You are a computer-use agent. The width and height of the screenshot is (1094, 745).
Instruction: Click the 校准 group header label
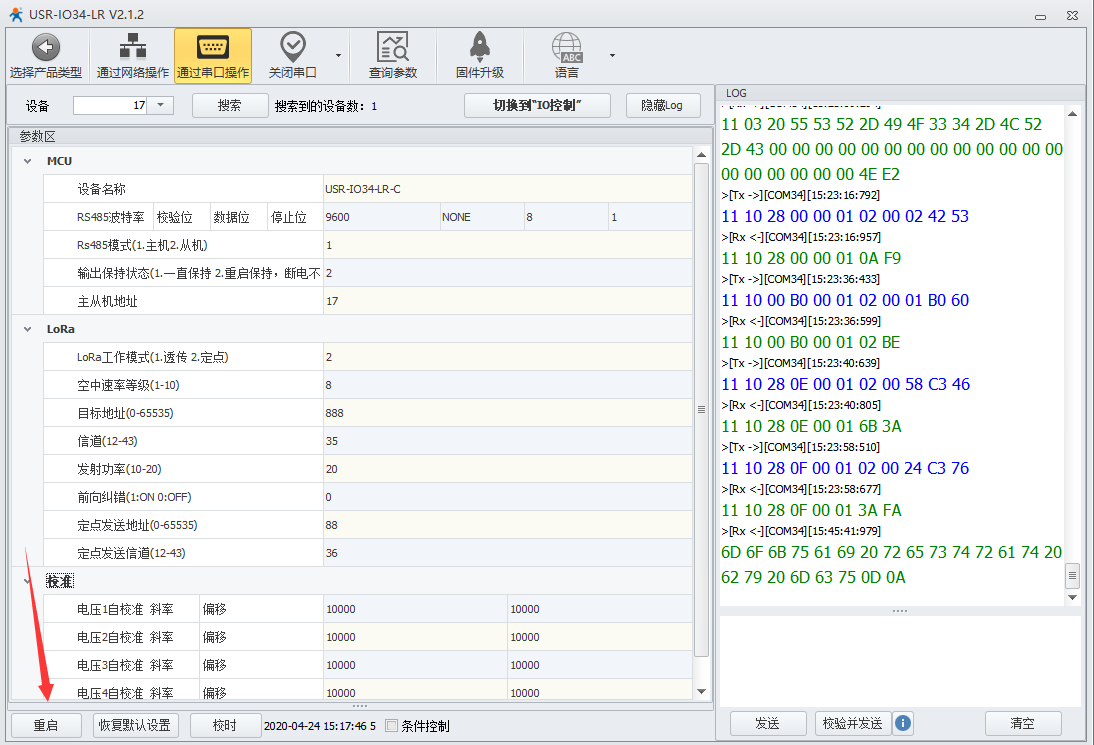coord(60,581)
